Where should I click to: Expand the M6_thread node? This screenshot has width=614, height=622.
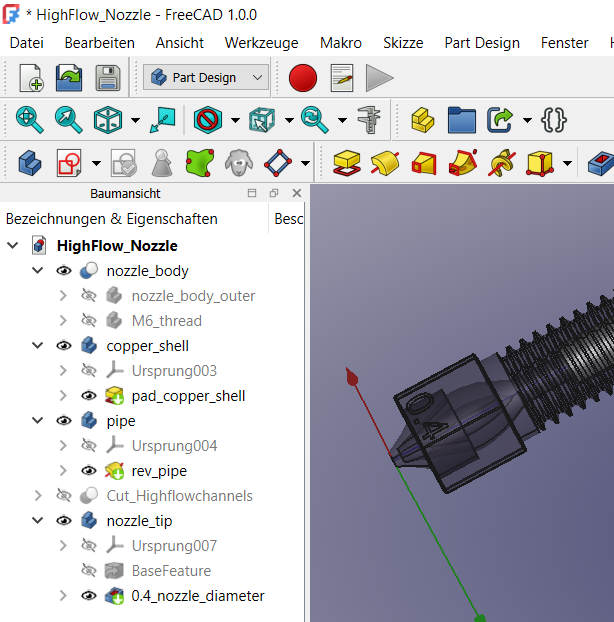(x=63, y=321)
